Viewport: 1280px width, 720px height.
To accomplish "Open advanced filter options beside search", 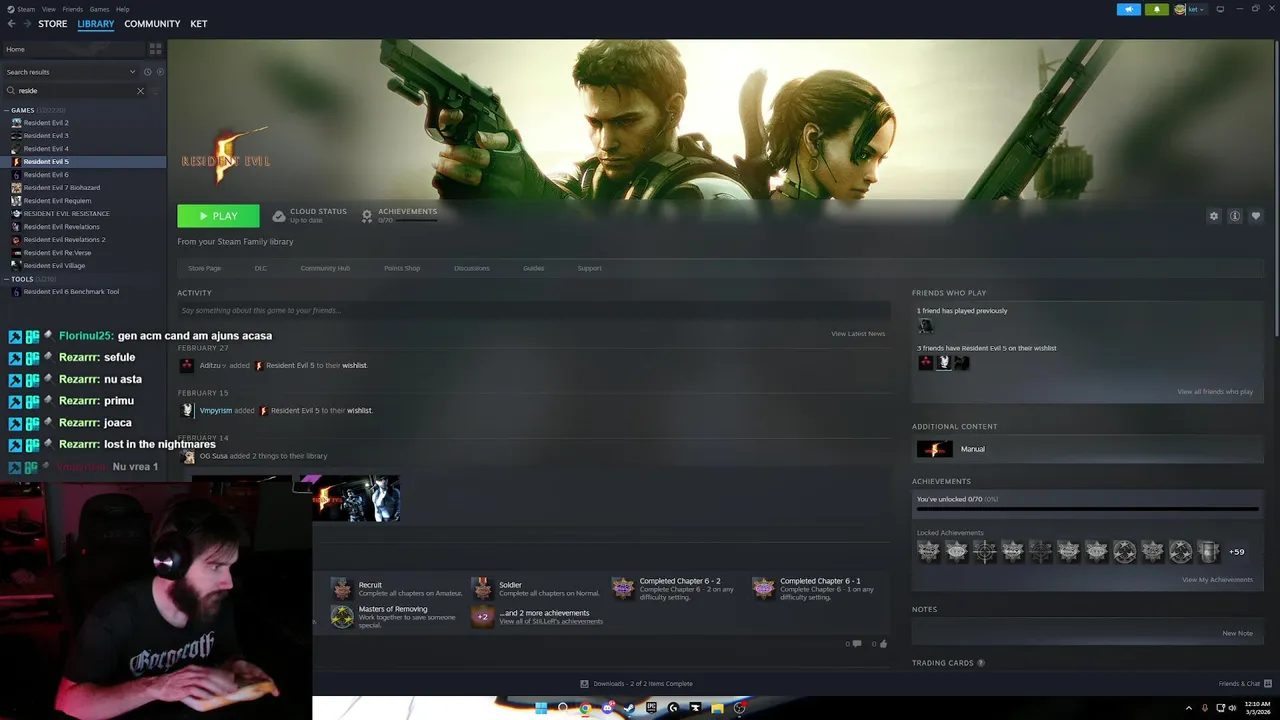I will point(155,91).
